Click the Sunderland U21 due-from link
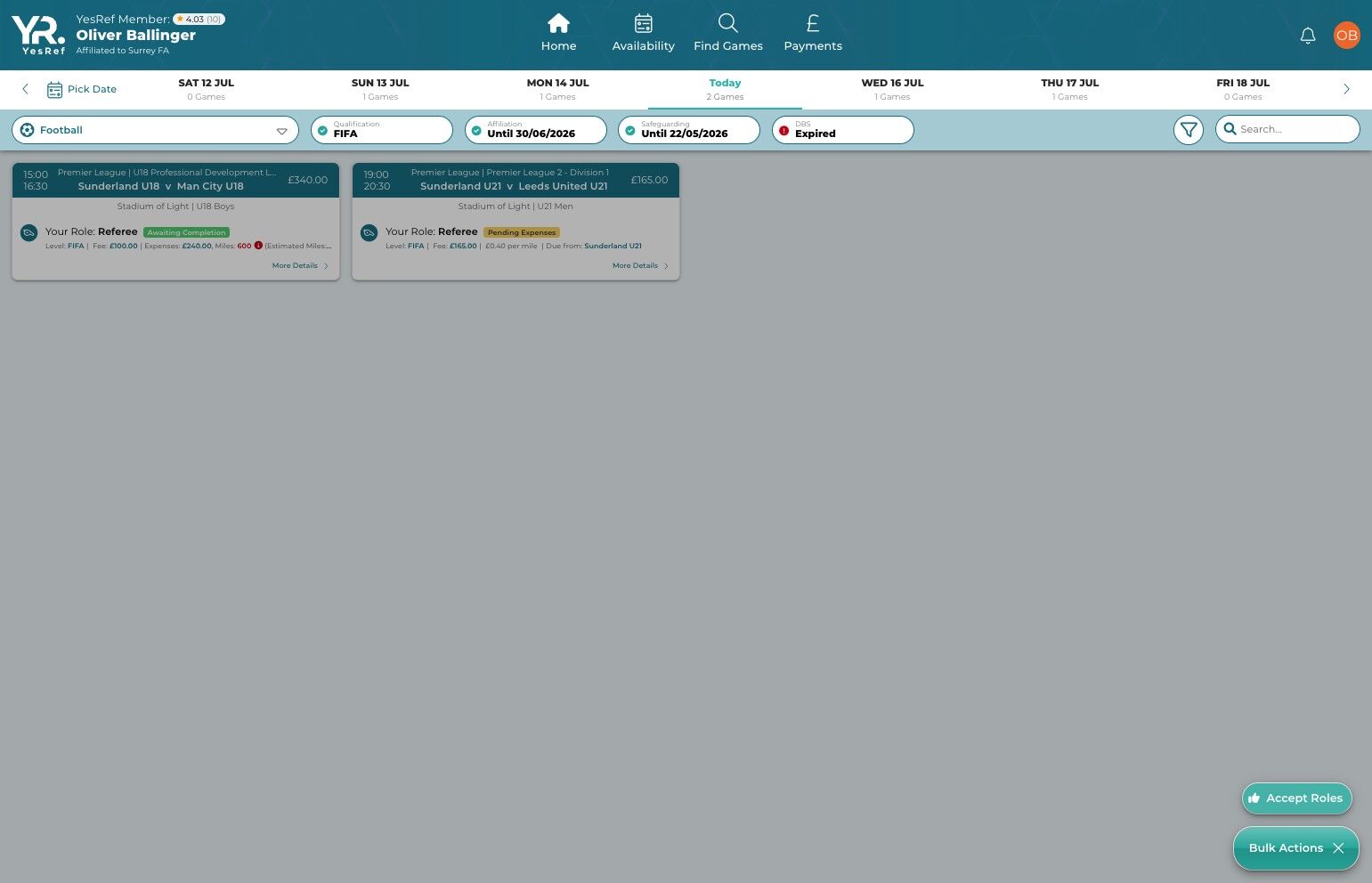The height and width of the screenshot is (883, 1372). point(613,246)
